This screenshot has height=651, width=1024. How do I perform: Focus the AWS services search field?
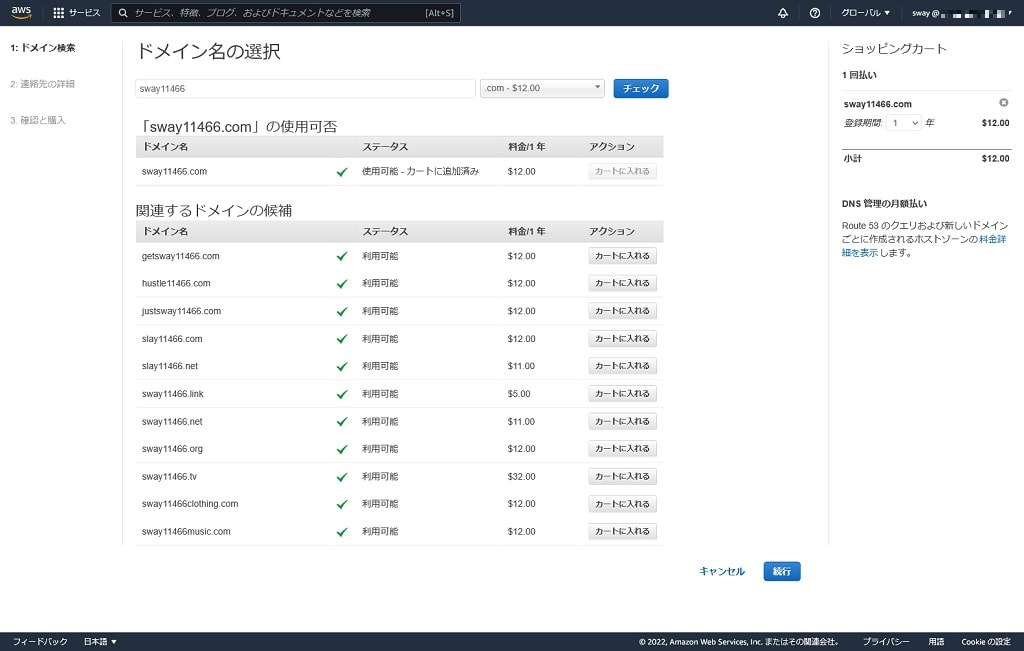tap(285, 12)
